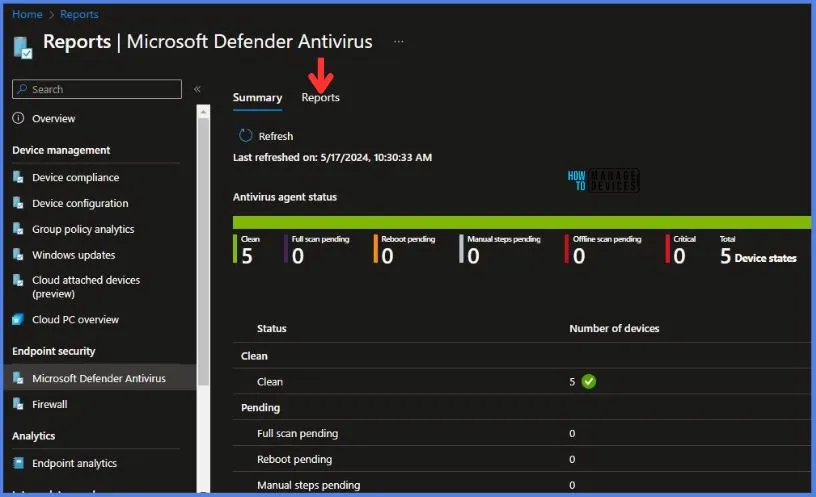The image size is (816, 497).
Task: Open Cloud attached devices (preview)
Action: [86, 287]
